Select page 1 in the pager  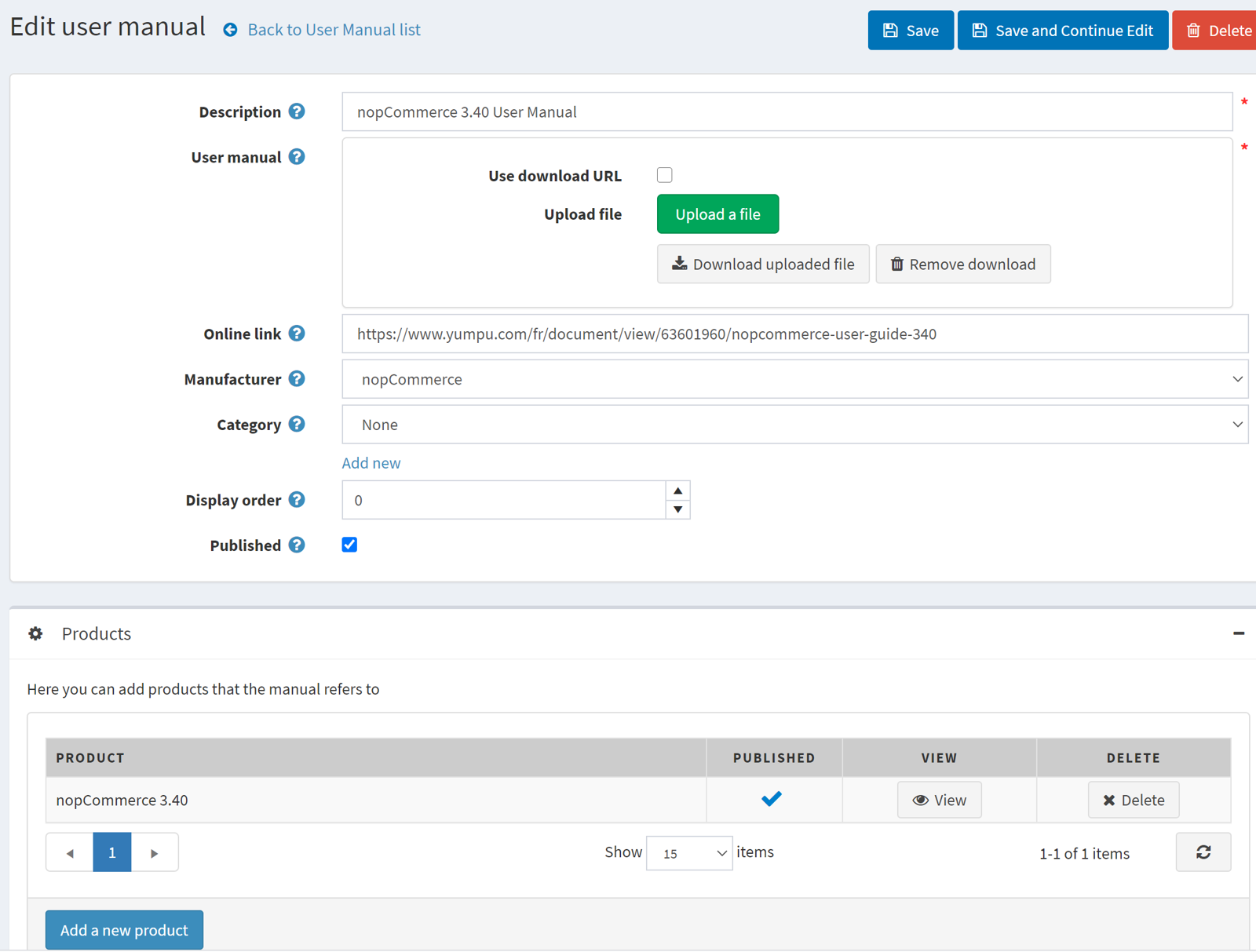[112, 852]
